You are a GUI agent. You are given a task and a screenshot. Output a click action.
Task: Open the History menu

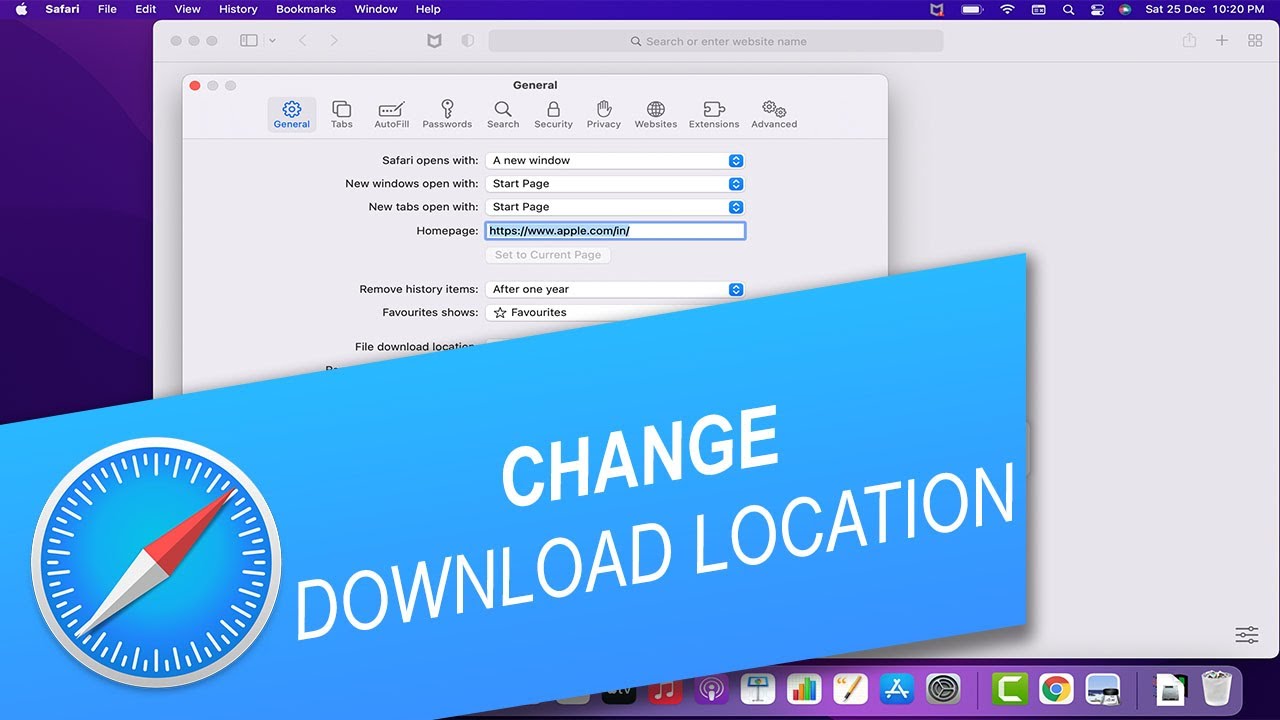238,9
